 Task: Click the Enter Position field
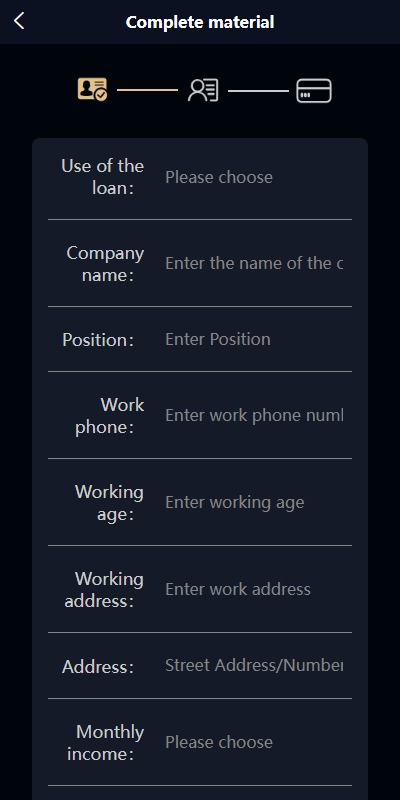point(254,339)
